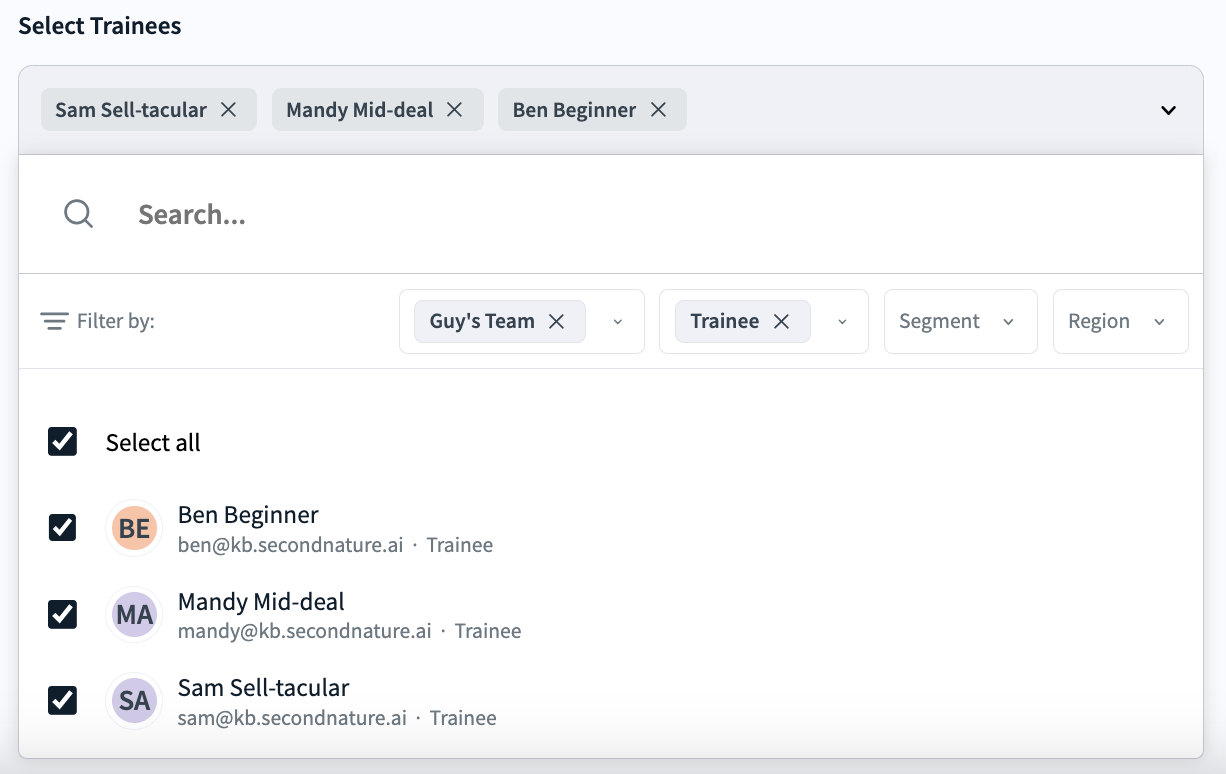Focus the Search trainees input field
The image size is (1226, 774).
600,214
